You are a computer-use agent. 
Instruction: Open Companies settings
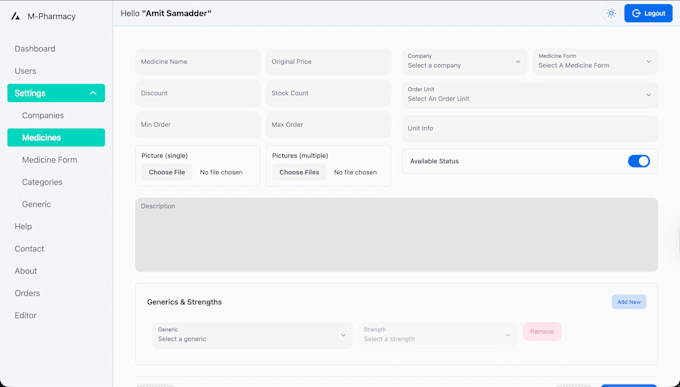[43, 115]
